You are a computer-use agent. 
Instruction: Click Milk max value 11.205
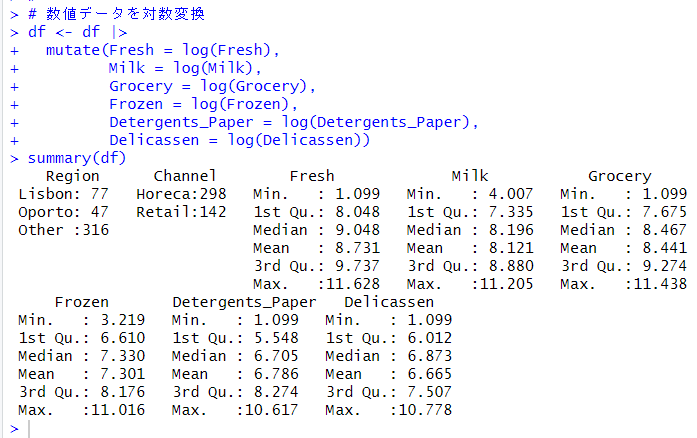click(x=507, y=284)
